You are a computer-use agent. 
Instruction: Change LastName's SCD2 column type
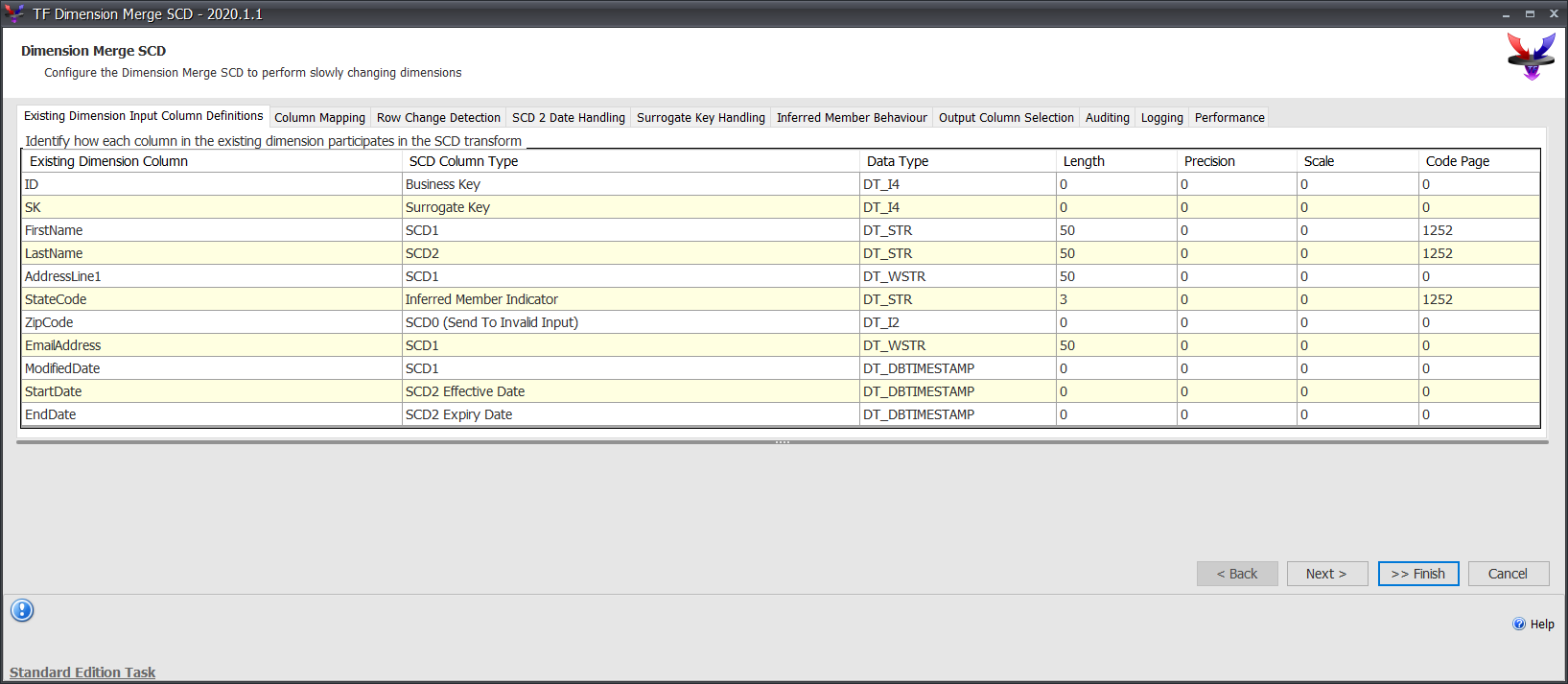click(630, 253)
